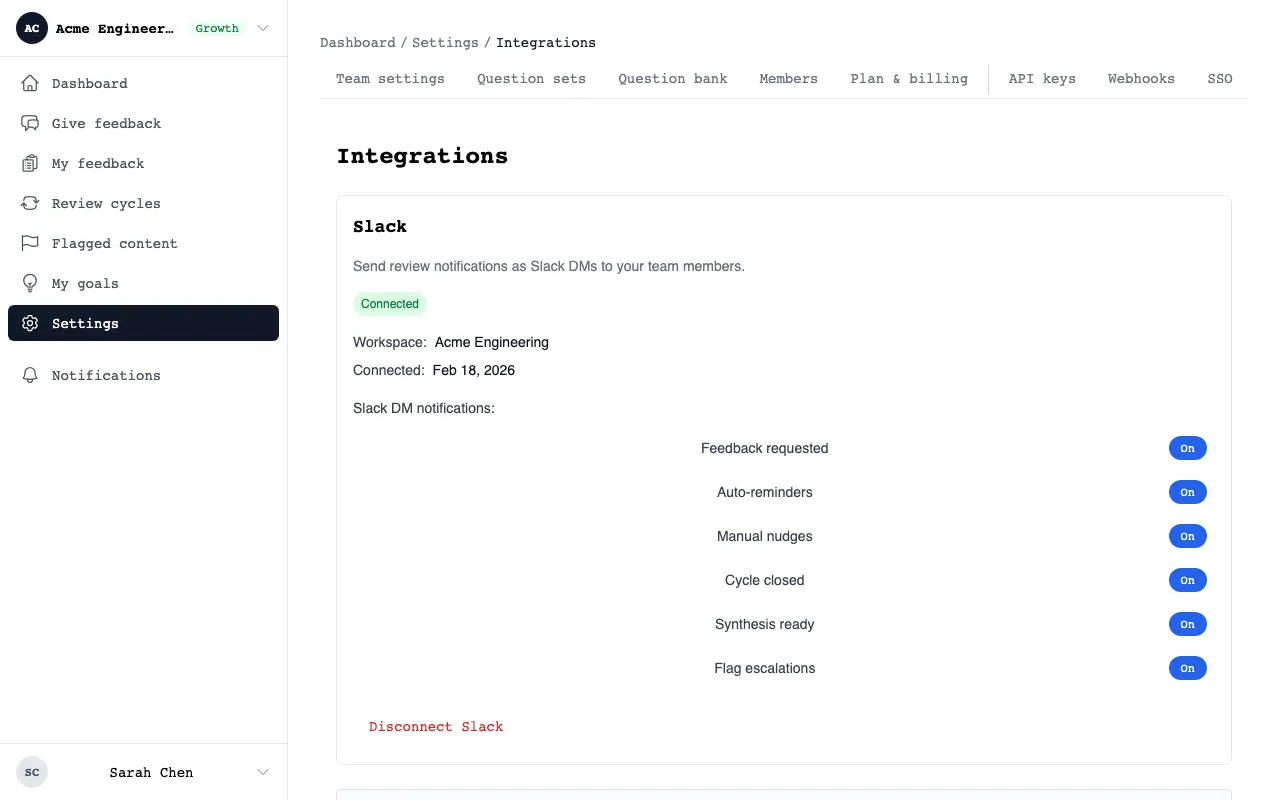Toggle the Flag escalations switch
1280x800 pixels.
pyautogui.click(x=1188, y=668)
